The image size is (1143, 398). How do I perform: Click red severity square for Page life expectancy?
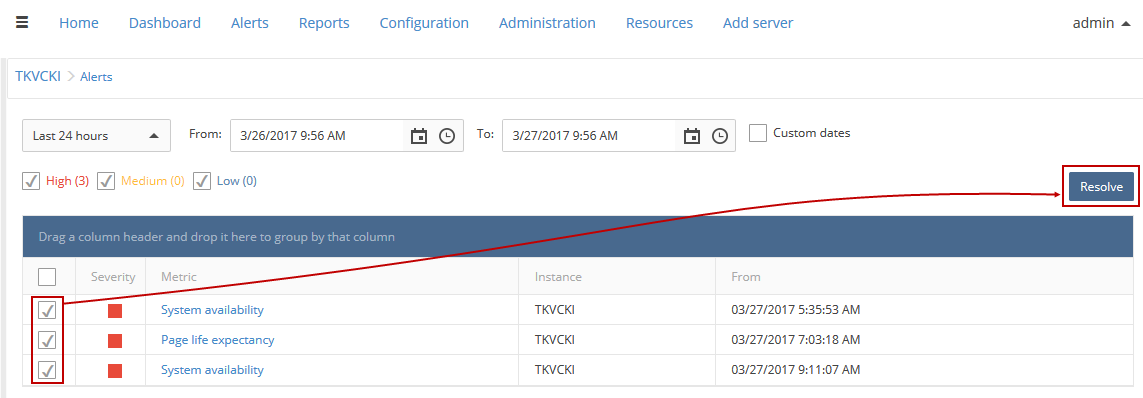[x=115, y=340]
